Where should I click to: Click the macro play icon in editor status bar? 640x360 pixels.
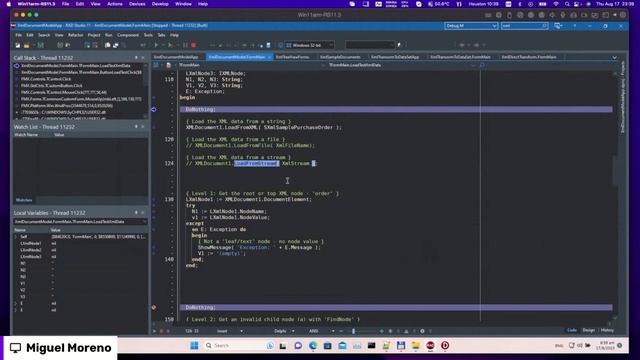pos(155,331)
